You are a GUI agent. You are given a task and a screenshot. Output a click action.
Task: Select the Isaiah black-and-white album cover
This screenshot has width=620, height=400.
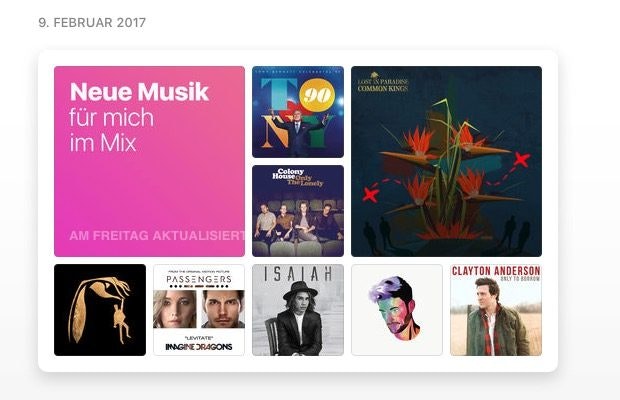(x=298, y=310)
